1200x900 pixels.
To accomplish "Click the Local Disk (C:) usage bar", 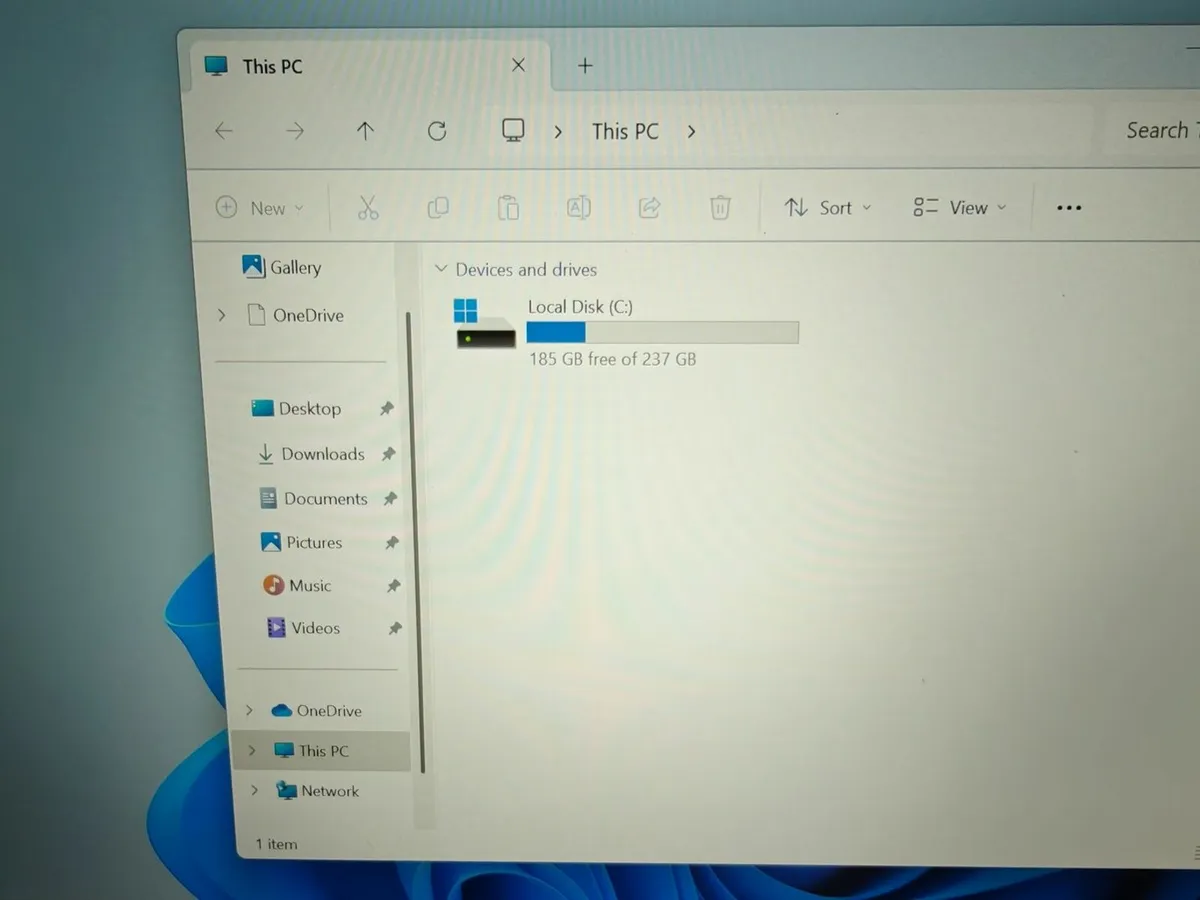I will pyautogui.click(x=663, y=332).
